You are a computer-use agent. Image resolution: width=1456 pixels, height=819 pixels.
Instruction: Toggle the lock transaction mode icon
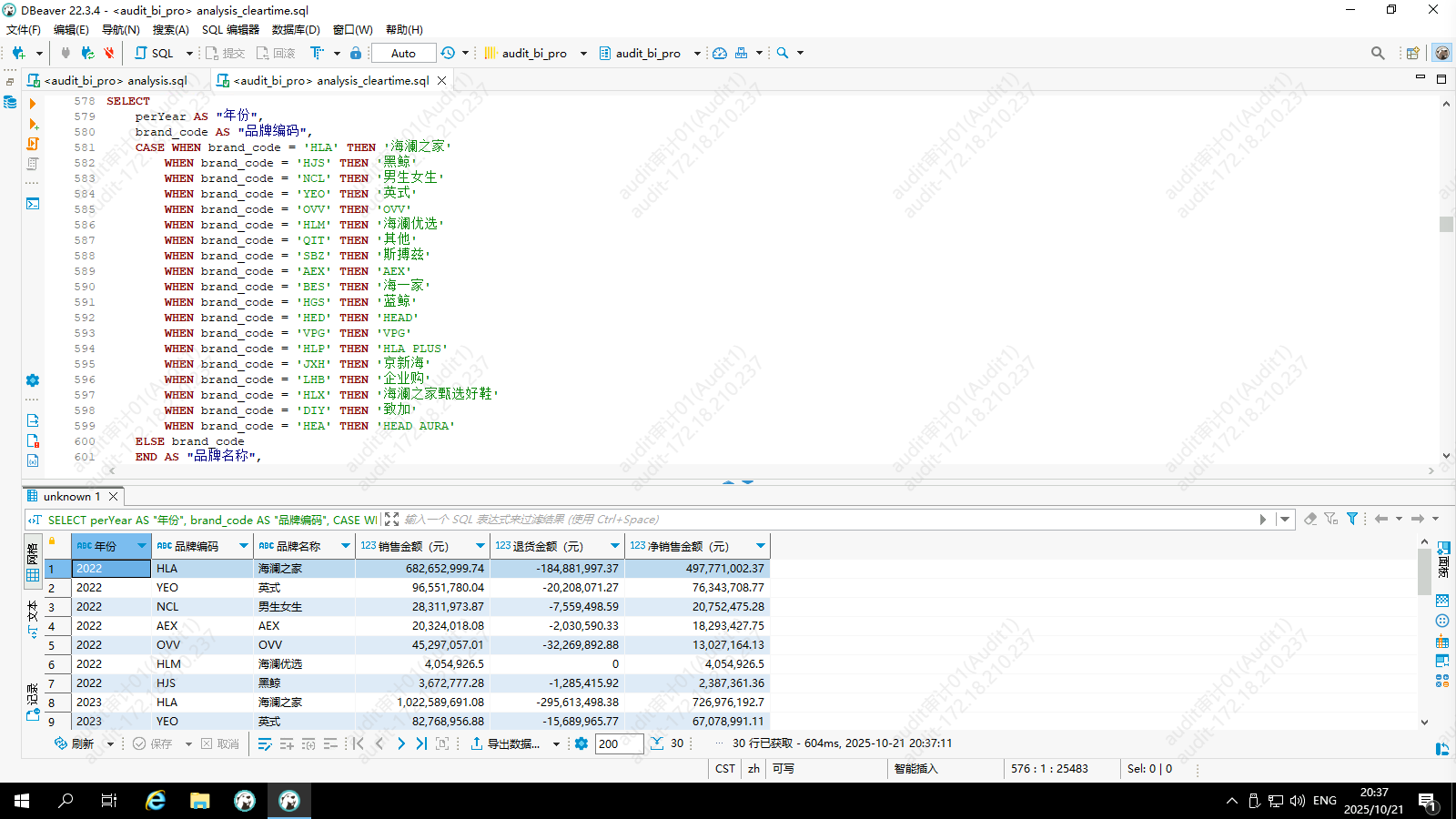(x=356, y=53)
